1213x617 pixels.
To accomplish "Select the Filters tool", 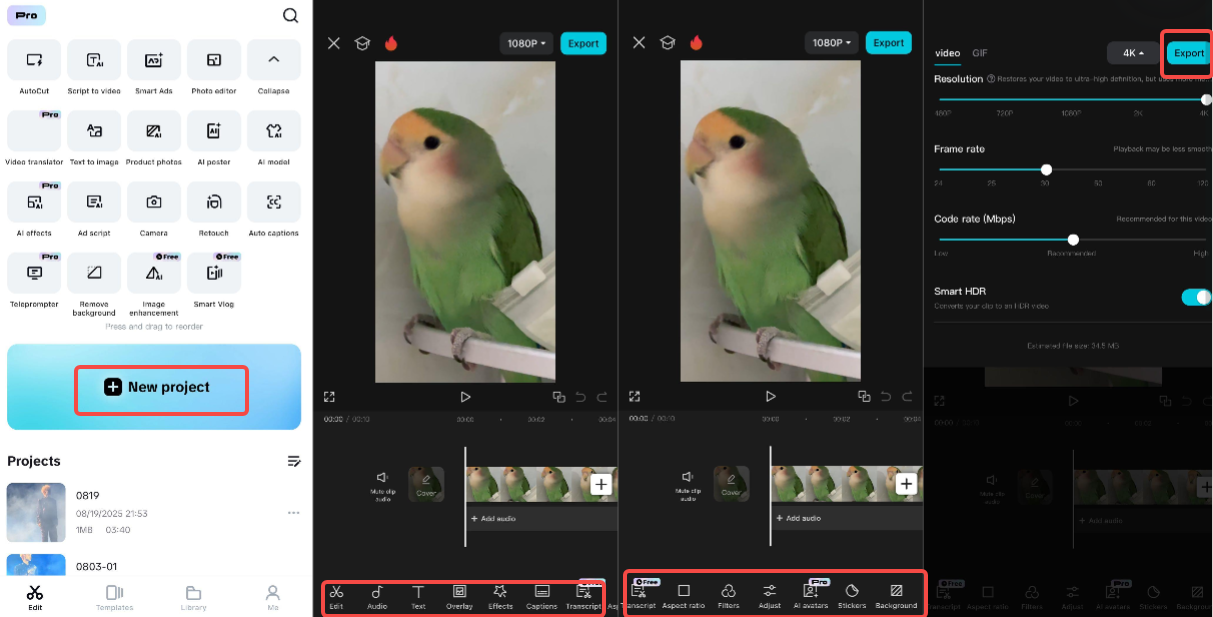I will click(x=728, y=596).
